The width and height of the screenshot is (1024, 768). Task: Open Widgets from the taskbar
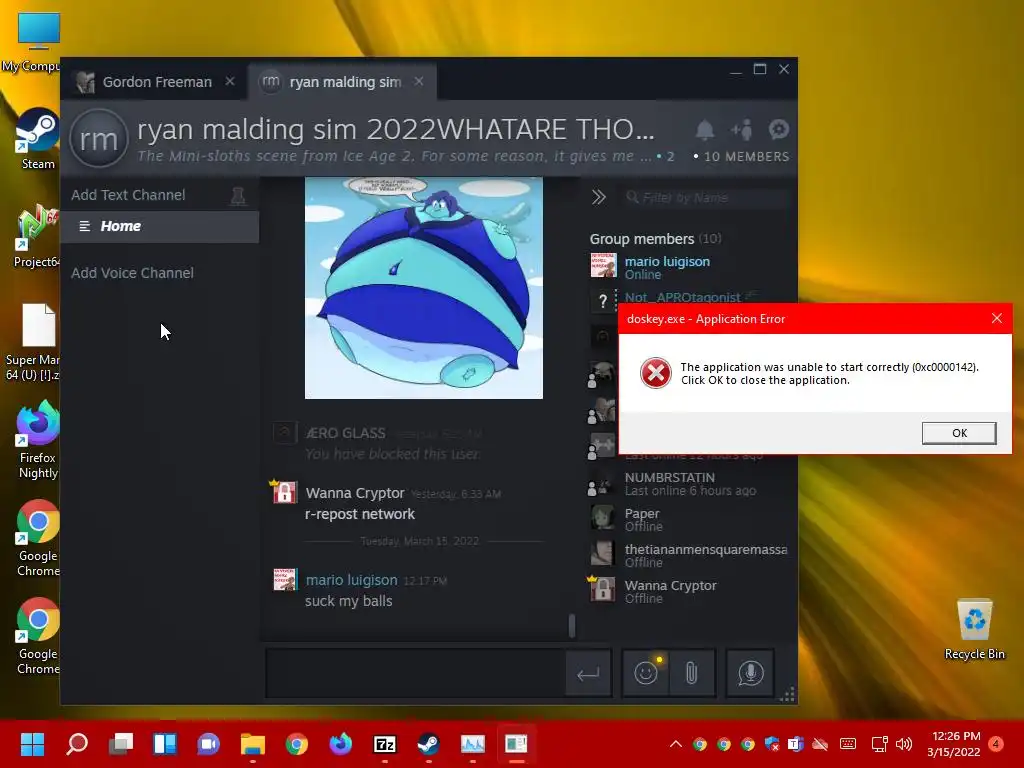tap(165, 744)
